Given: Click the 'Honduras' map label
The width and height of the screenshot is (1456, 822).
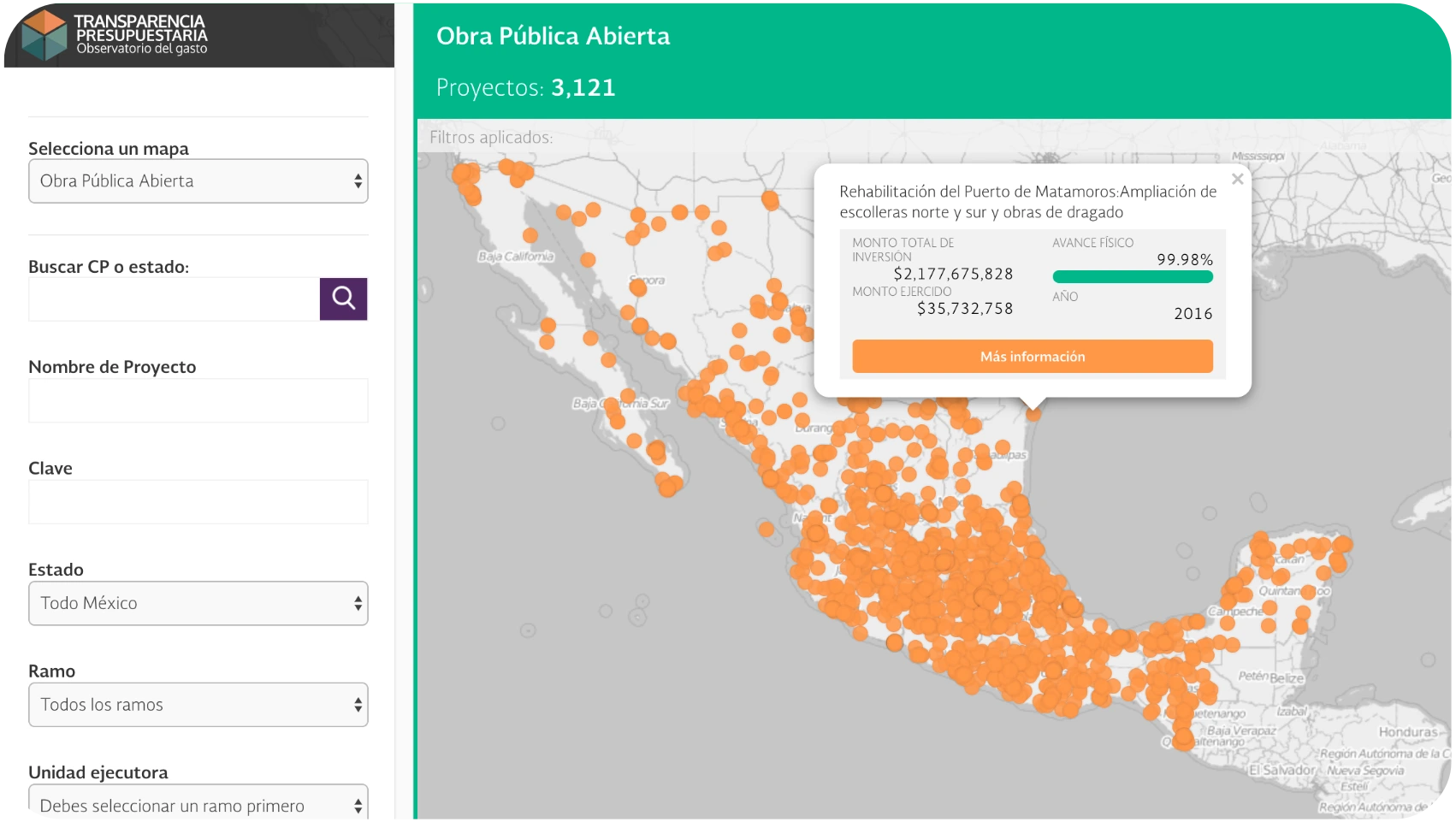Looking at the screenshot, I should [x=1408, y=732].
